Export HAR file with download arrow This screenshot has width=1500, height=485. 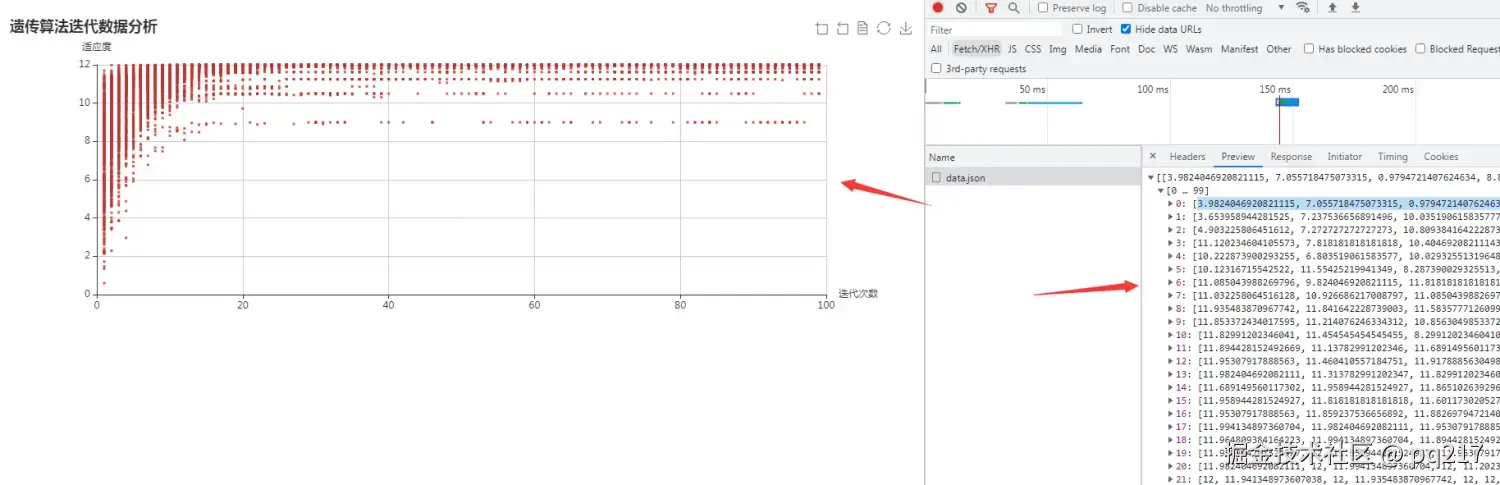(1356, 7)
